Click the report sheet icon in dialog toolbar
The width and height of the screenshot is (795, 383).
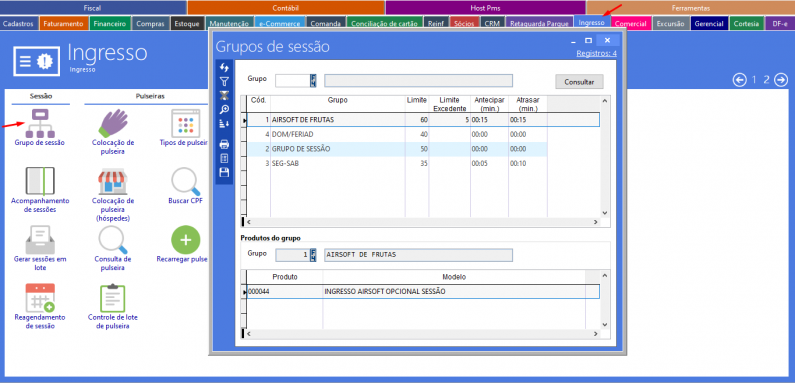(x=224, y=158)
